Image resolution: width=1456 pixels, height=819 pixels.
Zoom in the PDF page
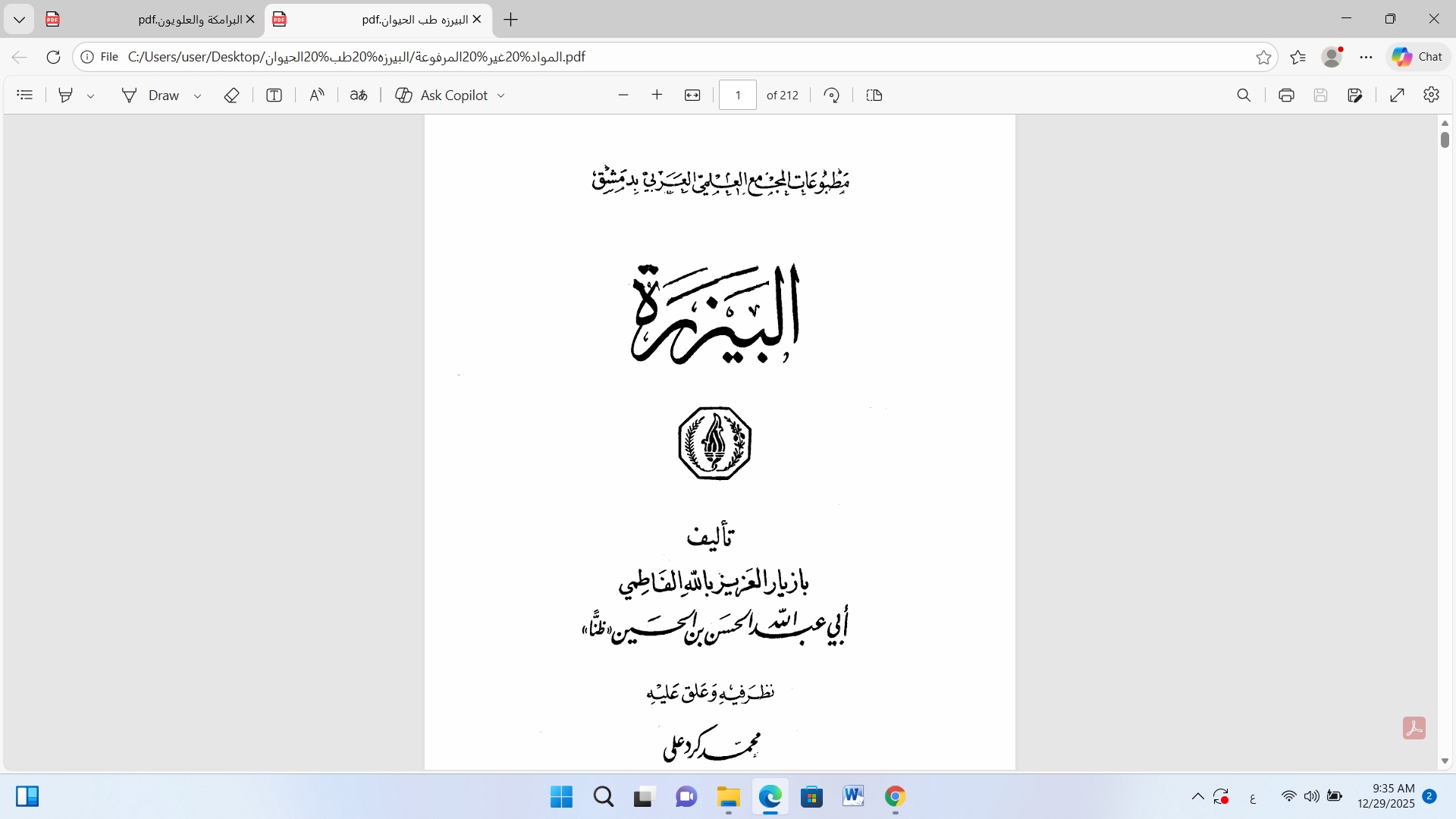point(657,95)
